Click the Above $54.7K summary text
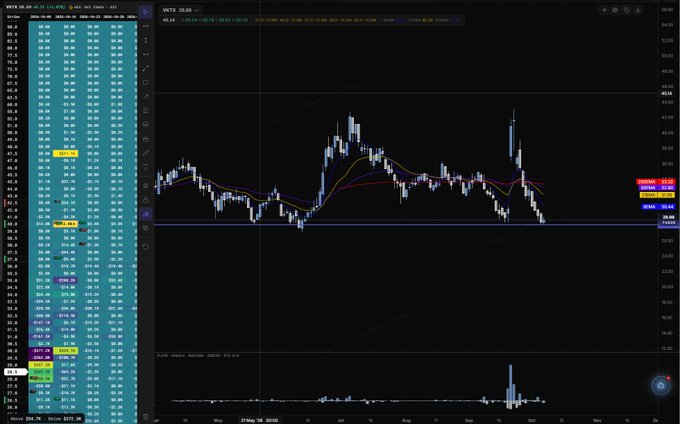The width and height of the screenshot is (680, 424). click(26, 419)
